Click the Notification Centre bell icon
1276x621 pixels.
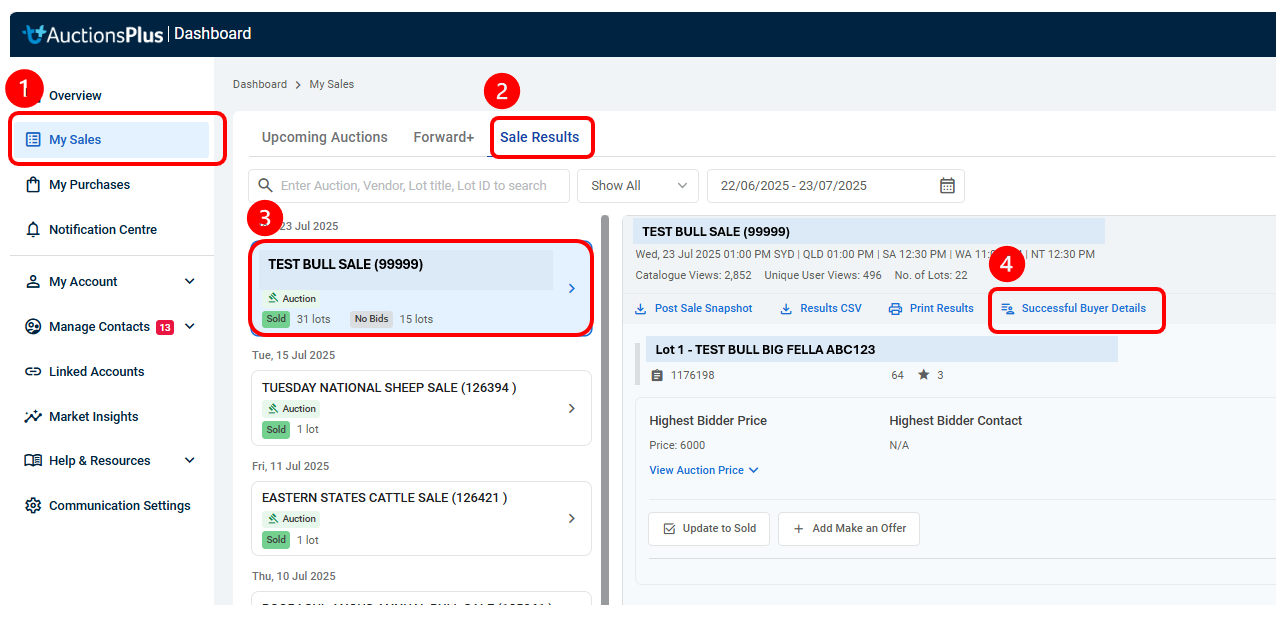[33, 230]
